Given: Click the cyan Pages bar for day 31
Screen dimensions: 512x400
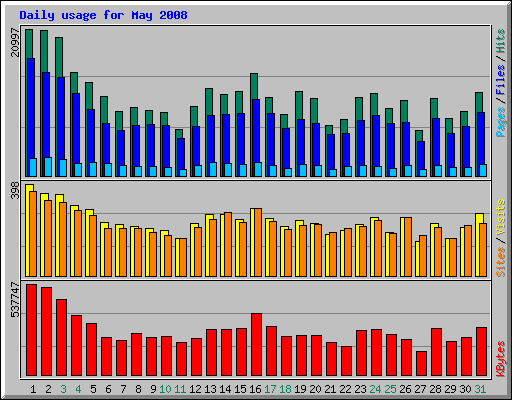Looking at the screenshot, I should tap(483, 170).
